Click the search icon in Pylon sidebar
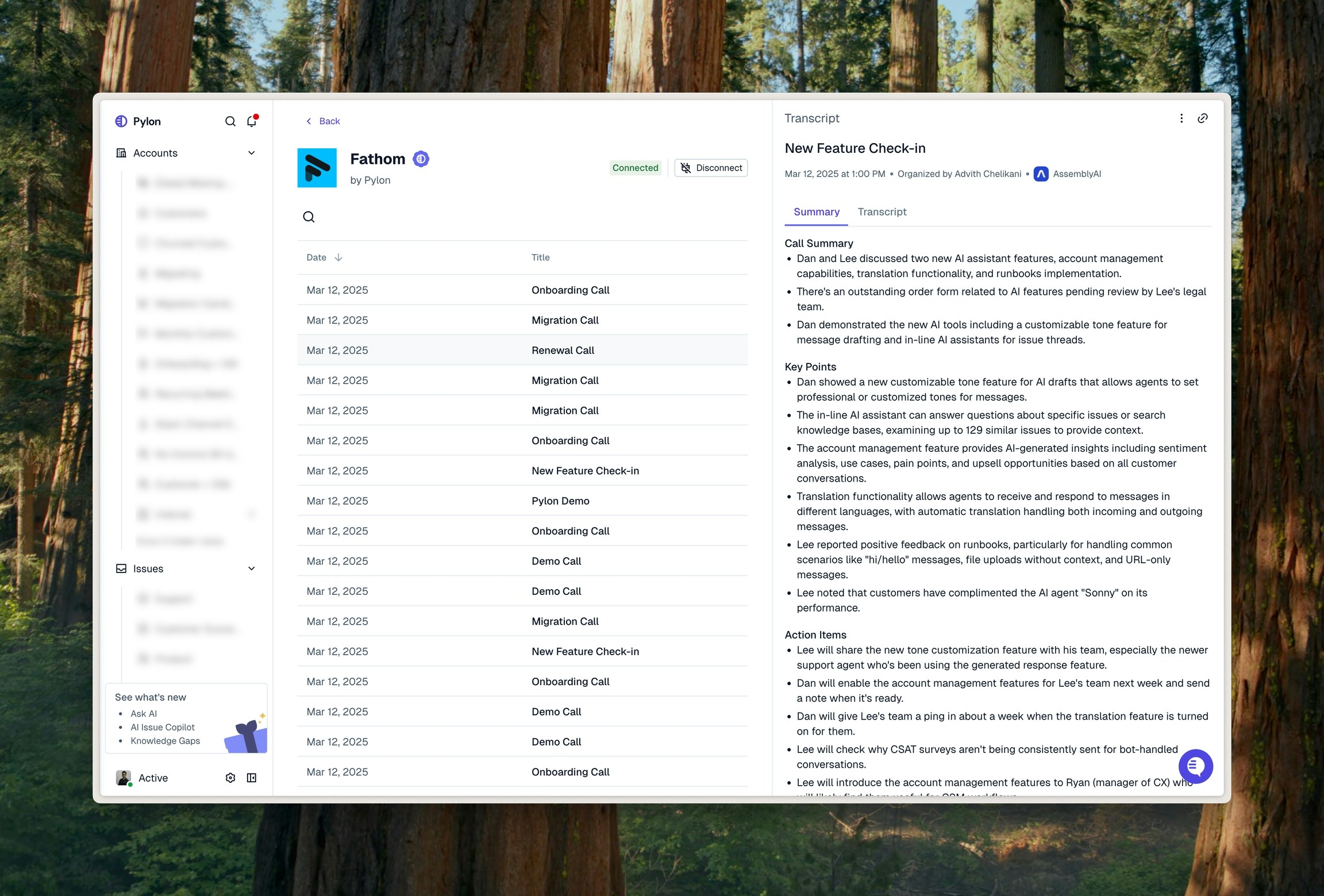This screenshot has width=1324, height=896. coord(230,121)
